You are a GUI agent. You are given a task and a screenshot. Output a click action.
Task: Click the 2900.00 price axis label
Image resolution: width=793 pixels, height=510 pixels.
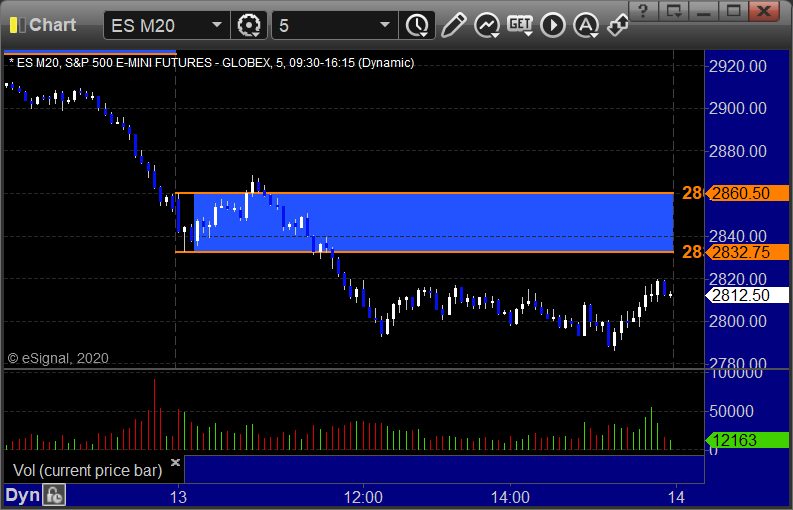[737, 108]
